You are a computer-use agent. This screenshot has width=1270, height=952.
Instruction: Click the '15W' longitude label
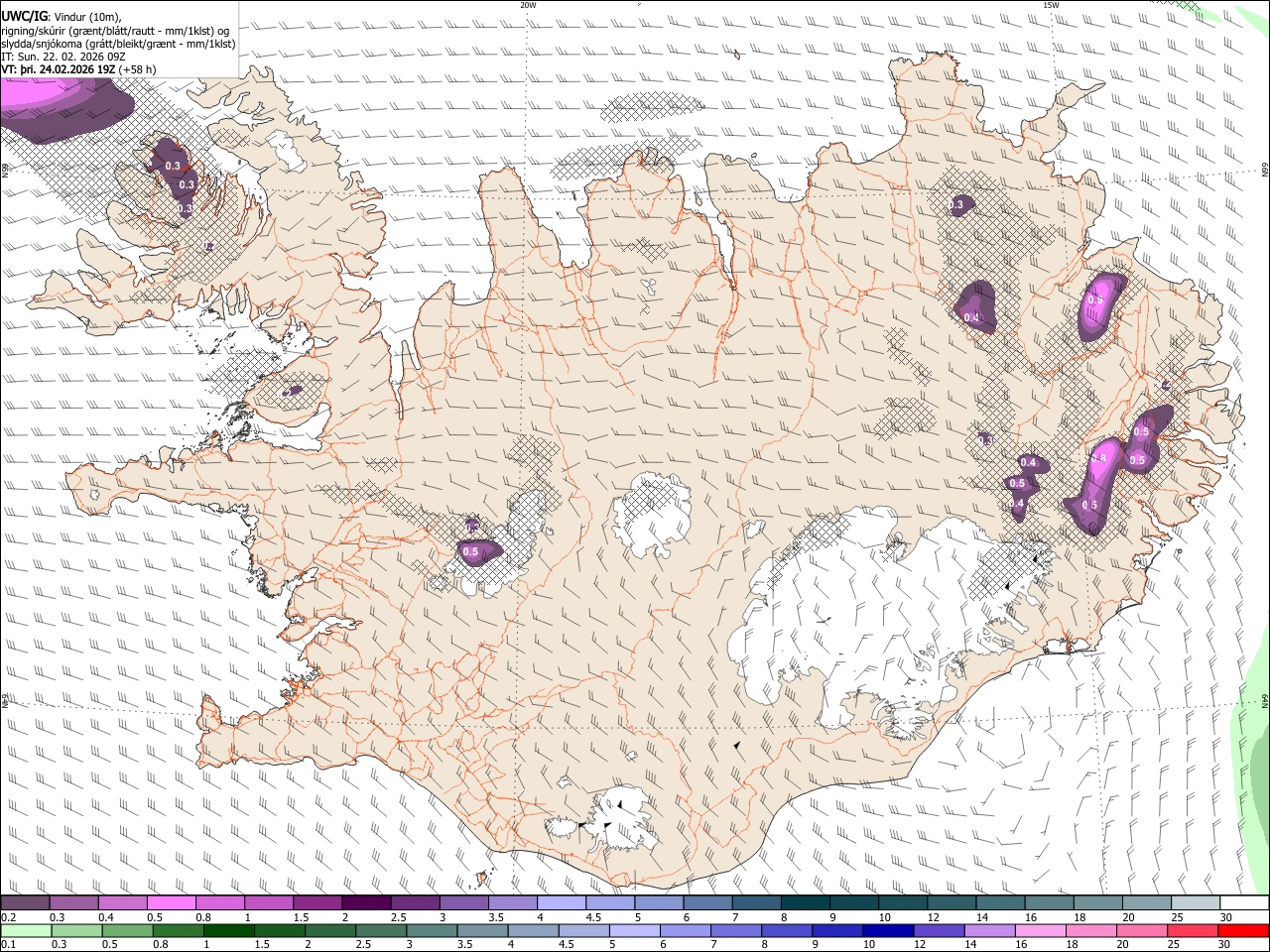click(1051, 5)
